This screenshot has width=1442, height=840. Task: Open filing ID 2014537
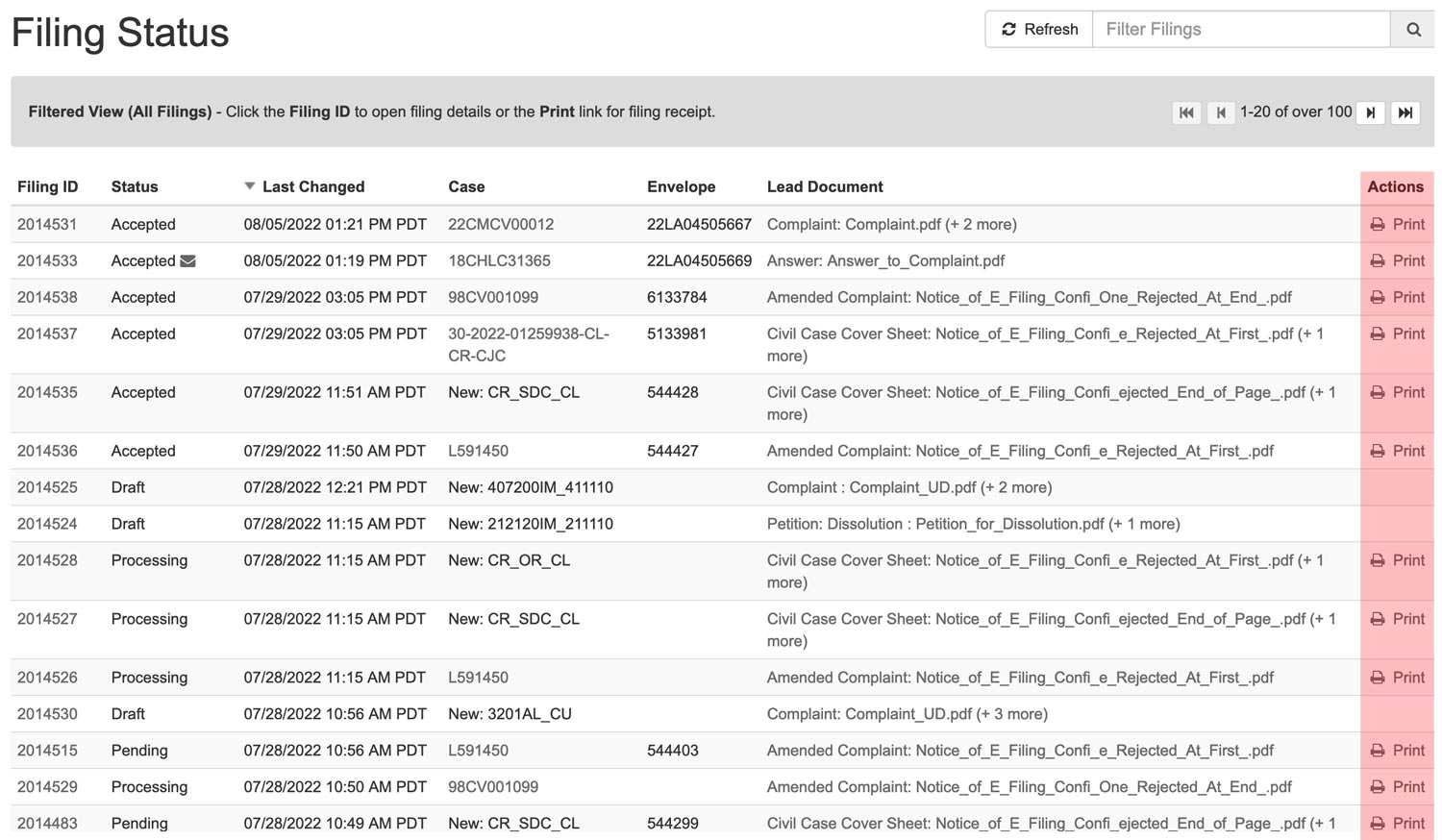tap(47, 334)
